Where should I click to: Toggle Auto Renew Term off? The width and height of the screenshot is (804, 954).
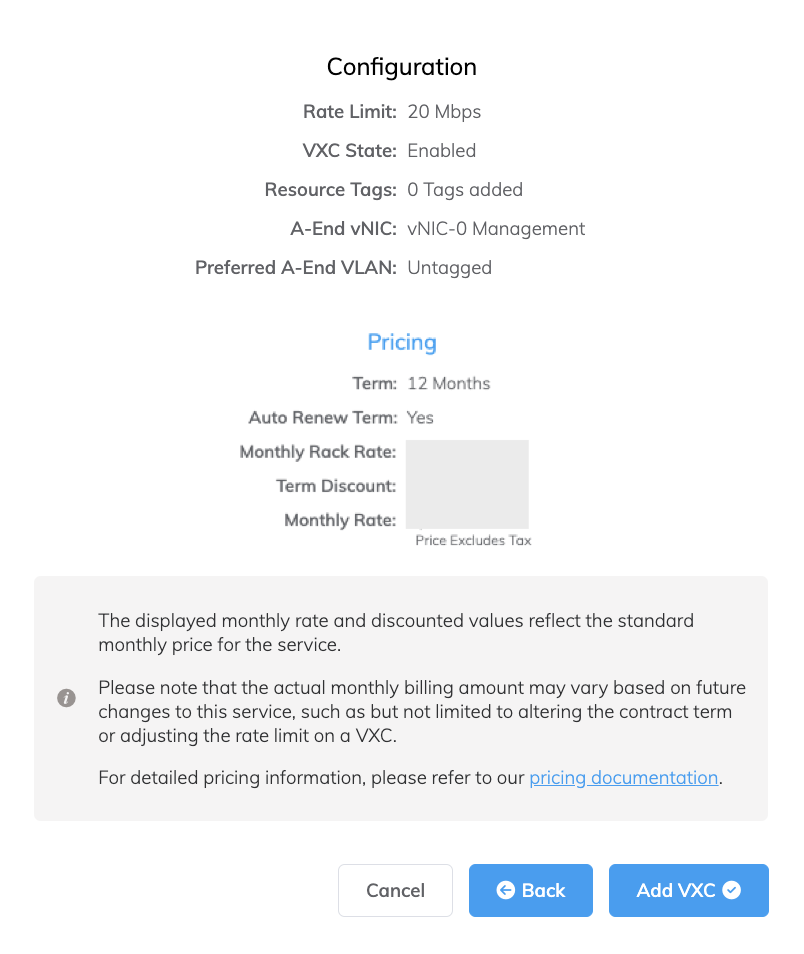coord(419,417)
